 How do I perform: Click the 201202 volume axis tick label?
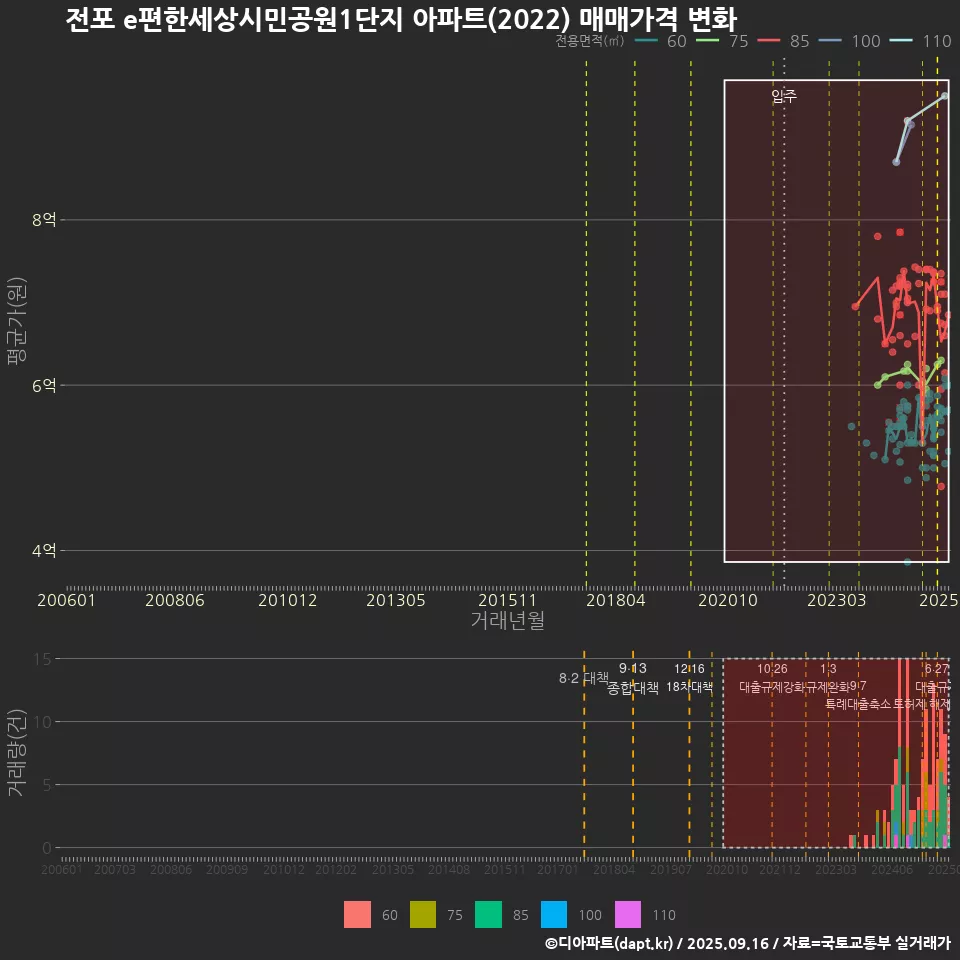tap(336, 869)
